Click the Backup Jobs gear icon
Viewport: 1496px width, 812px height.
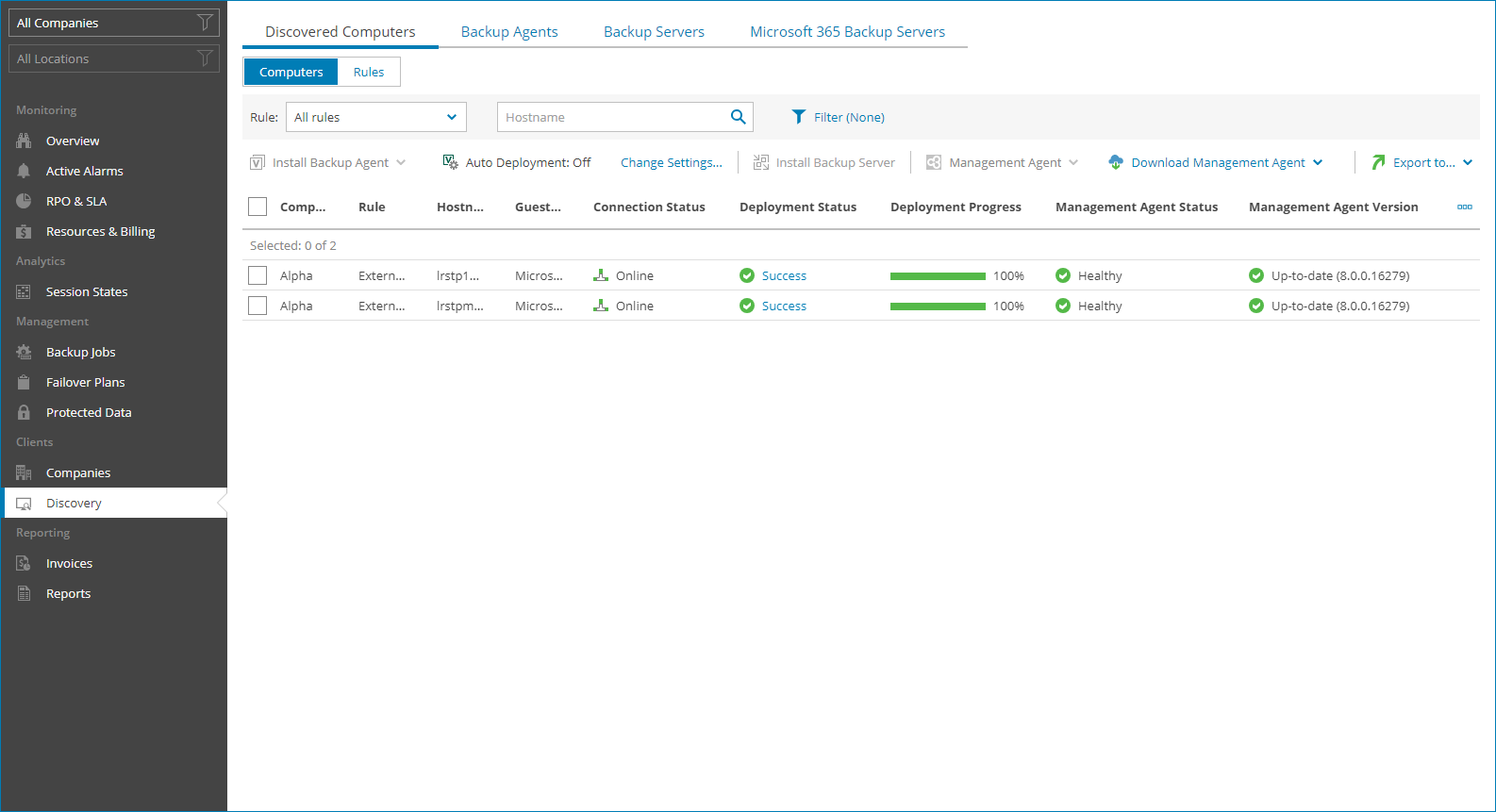[x=24, y=352]
